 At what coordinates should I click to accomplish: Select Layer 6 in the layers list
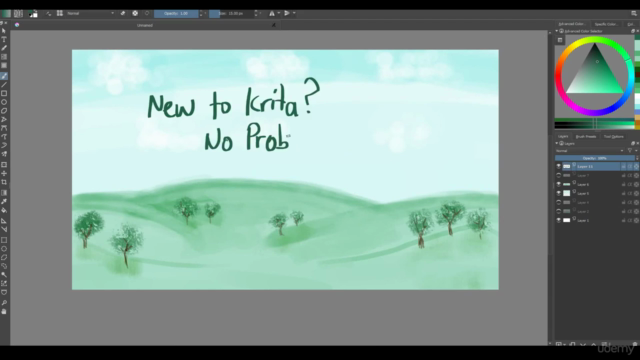[x=596, y=184]
